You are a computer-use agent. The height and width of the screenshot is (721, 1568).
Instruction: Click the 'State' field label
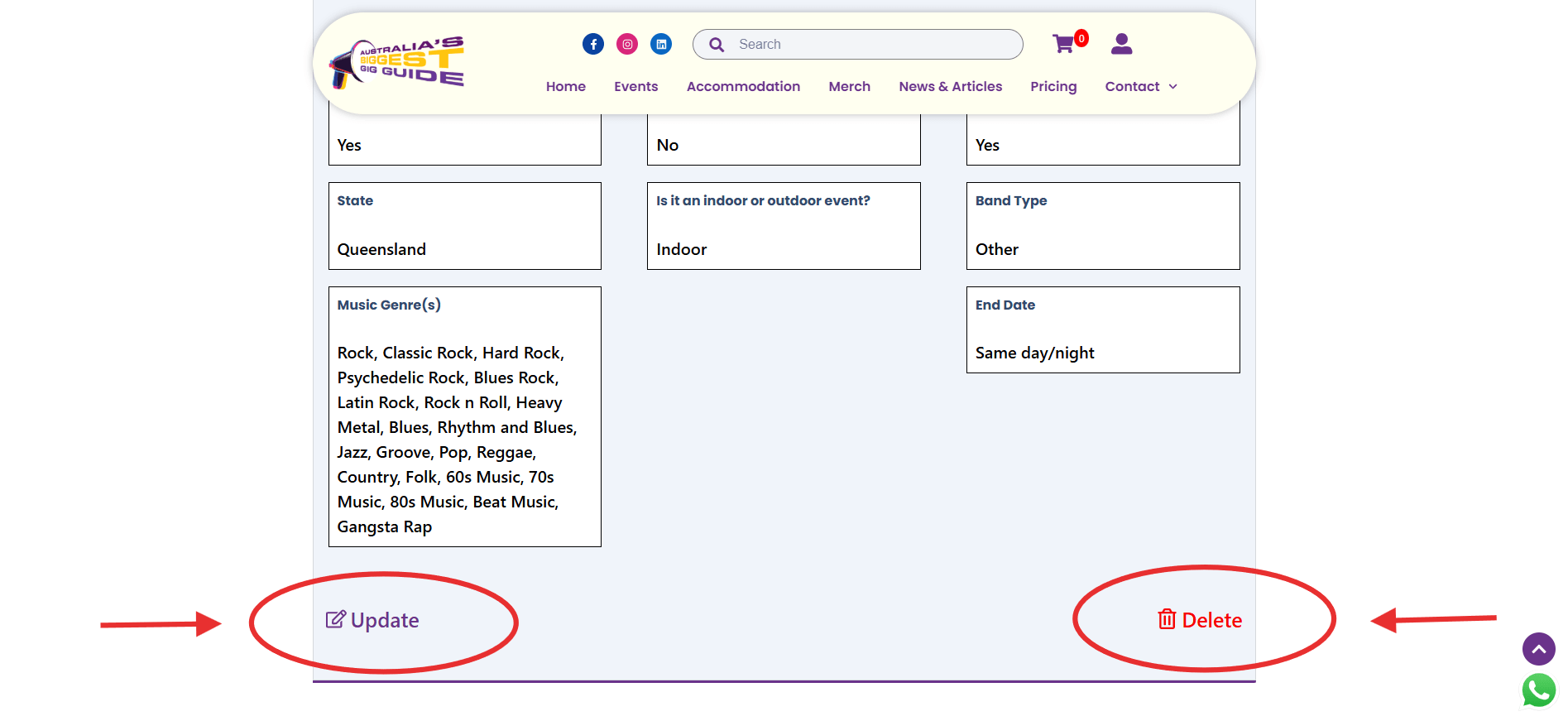355,200
